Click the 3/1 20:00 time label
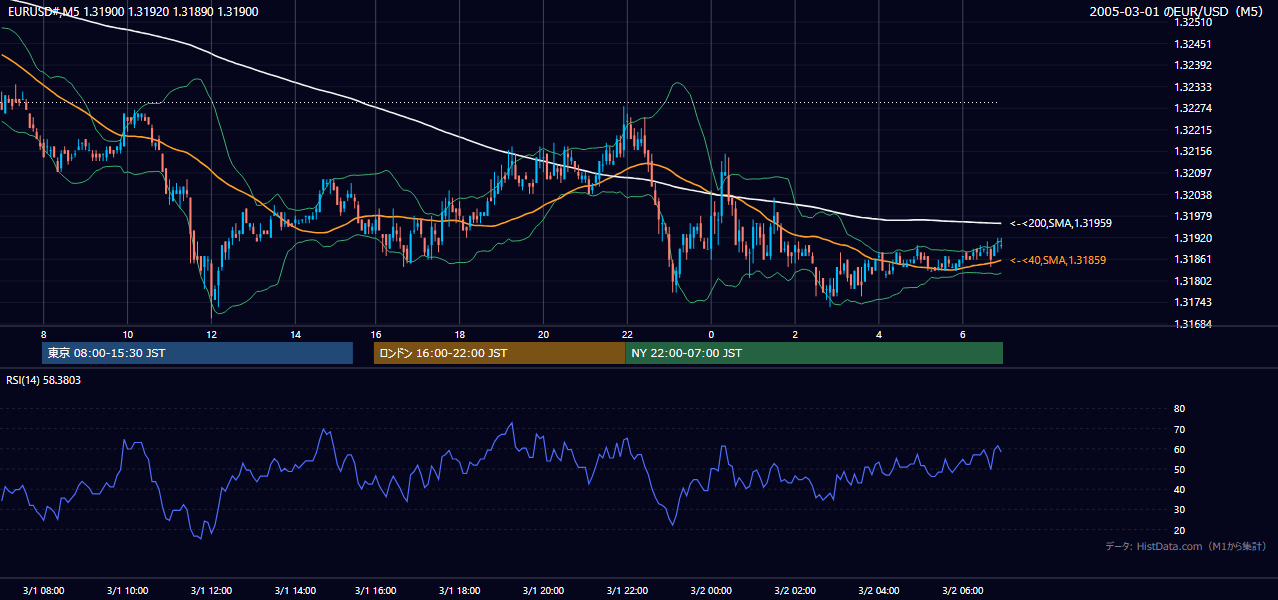 point(544,591)
